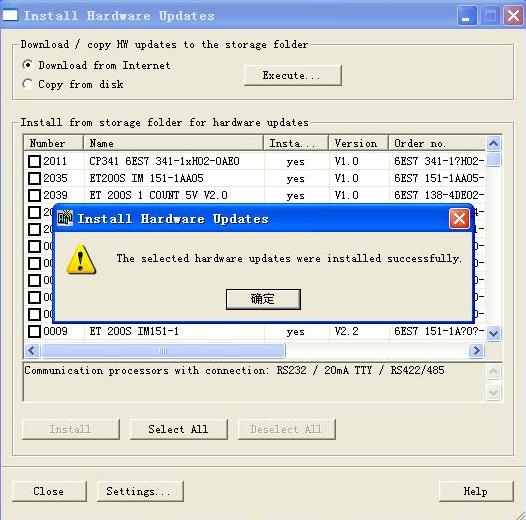Select Download from Internet radio option
The width and height of the screenshot is (526, 520).
pos(27,65)
